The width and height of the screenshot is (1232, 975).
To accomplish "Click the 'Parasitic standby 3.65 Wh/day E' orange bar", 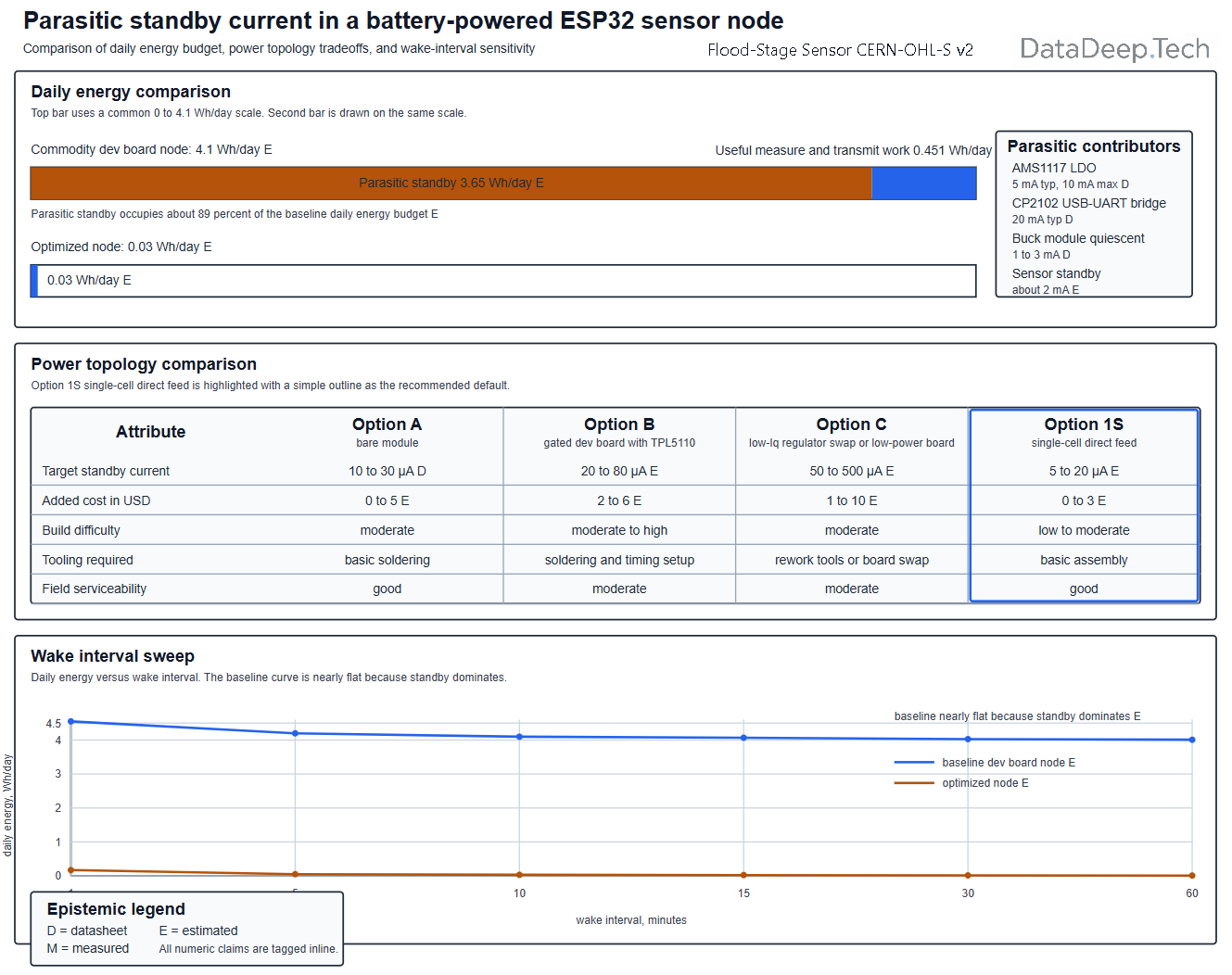I will coord(451,183).
